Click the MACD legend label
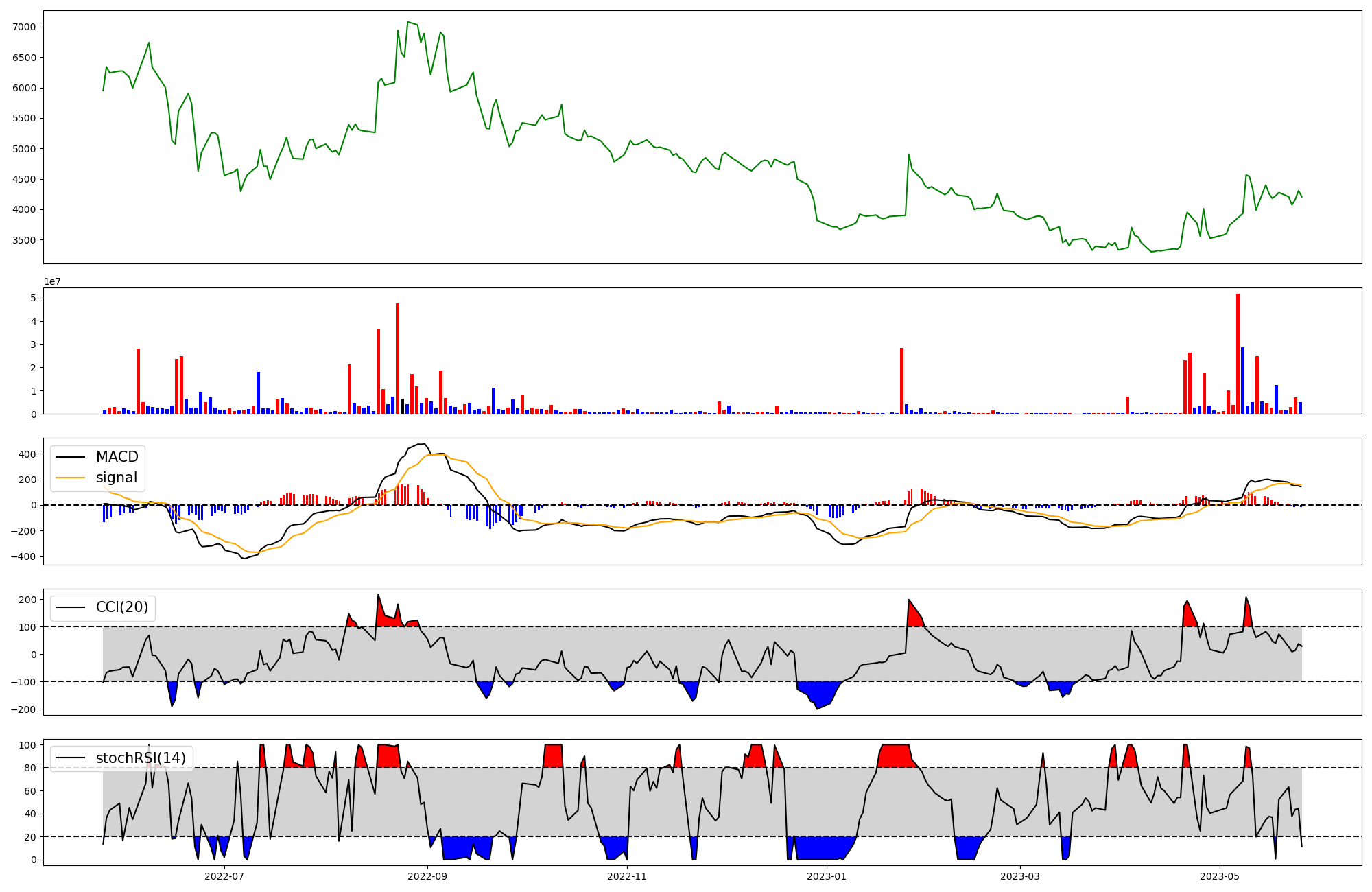The image size is (1372, 892). click(117, 457)
